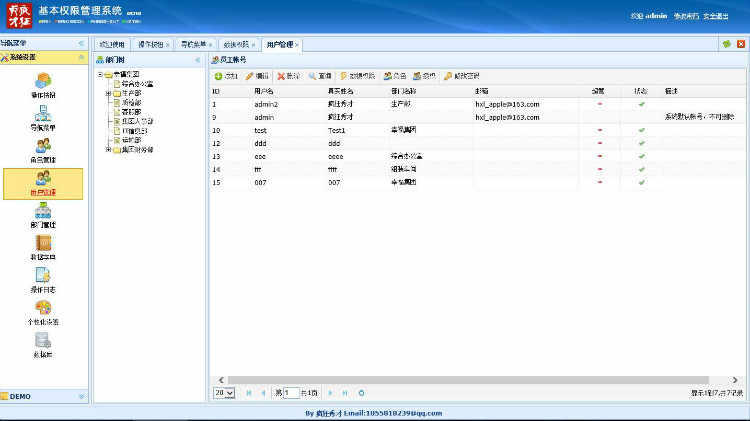
Task: Open the department management sidebar icon
Action: click(43, 210)
